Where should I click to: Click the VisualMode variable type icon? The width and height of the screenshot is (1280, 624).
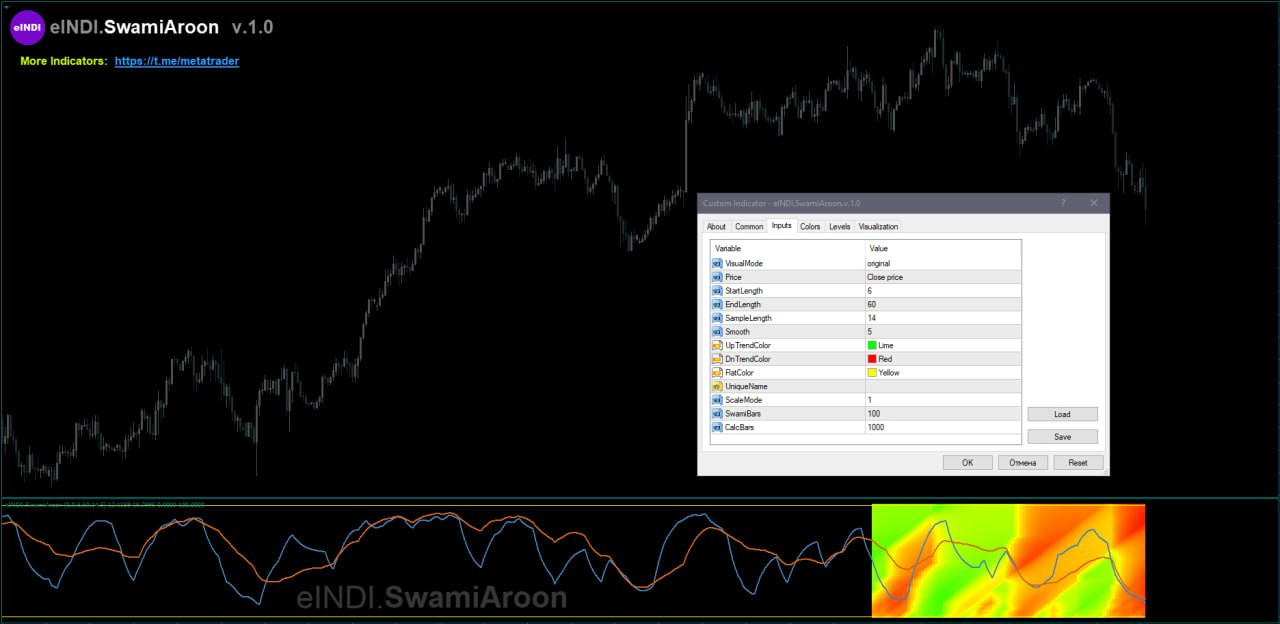point(717,263)
